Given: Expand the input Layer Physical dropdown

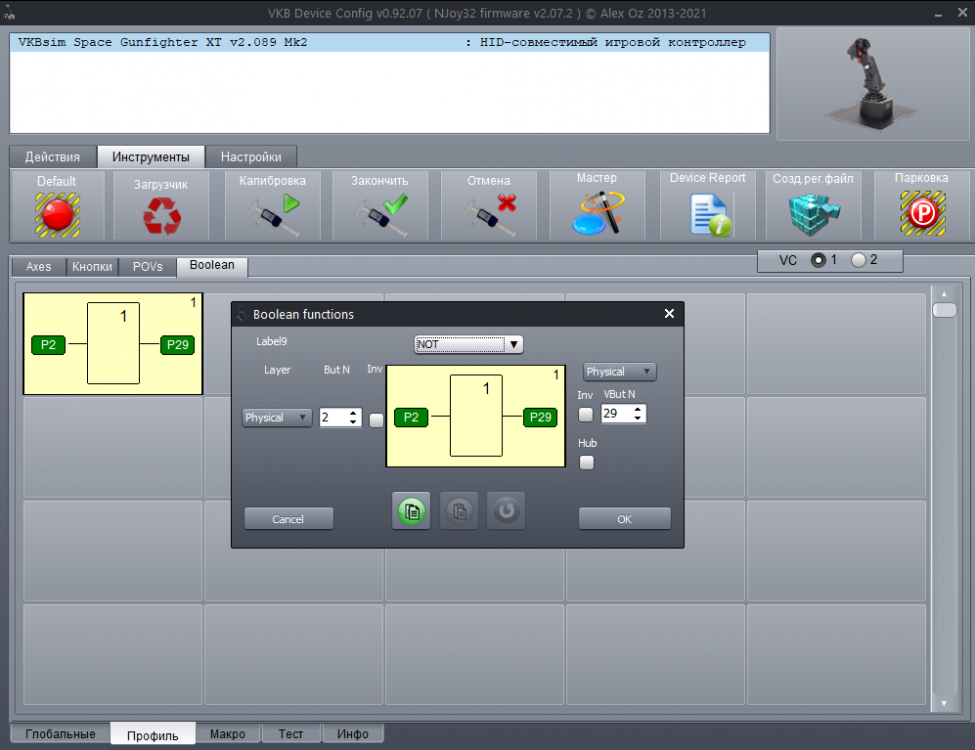Looking at the screenshot, I should click(277, 417).
